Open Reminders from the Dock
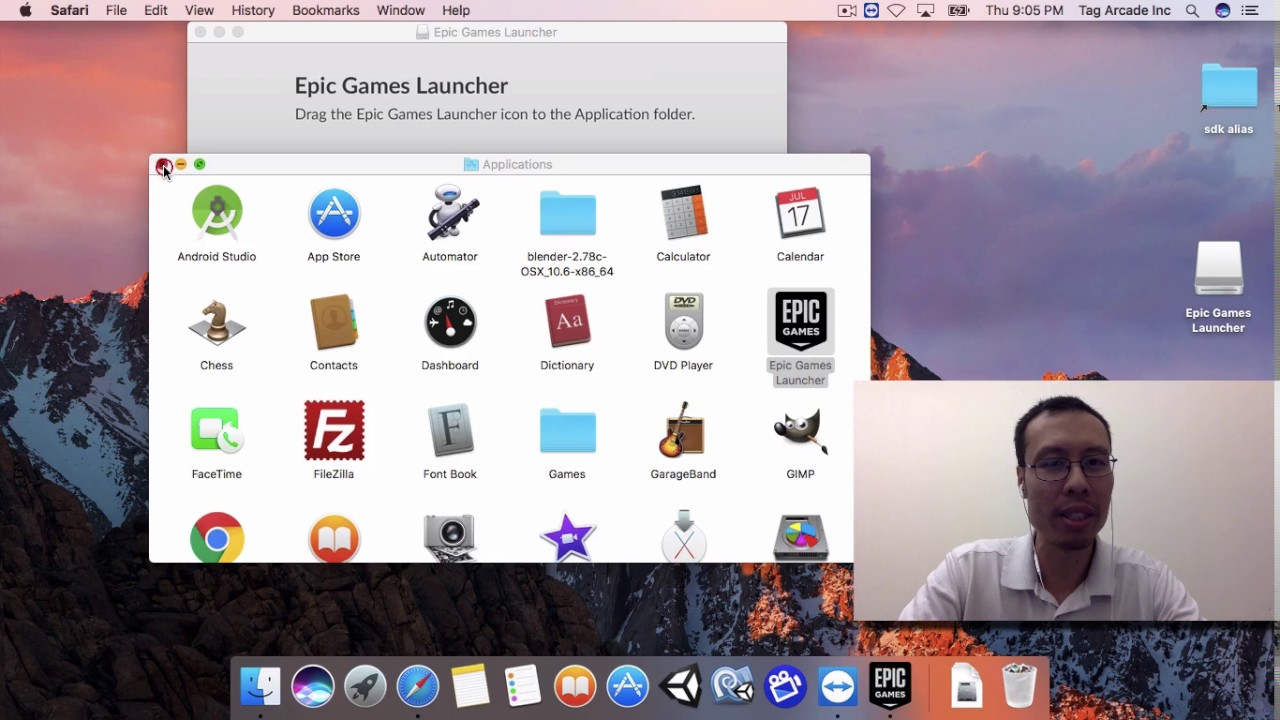Screen dimensions: 1280x720 tap(522, 686)
